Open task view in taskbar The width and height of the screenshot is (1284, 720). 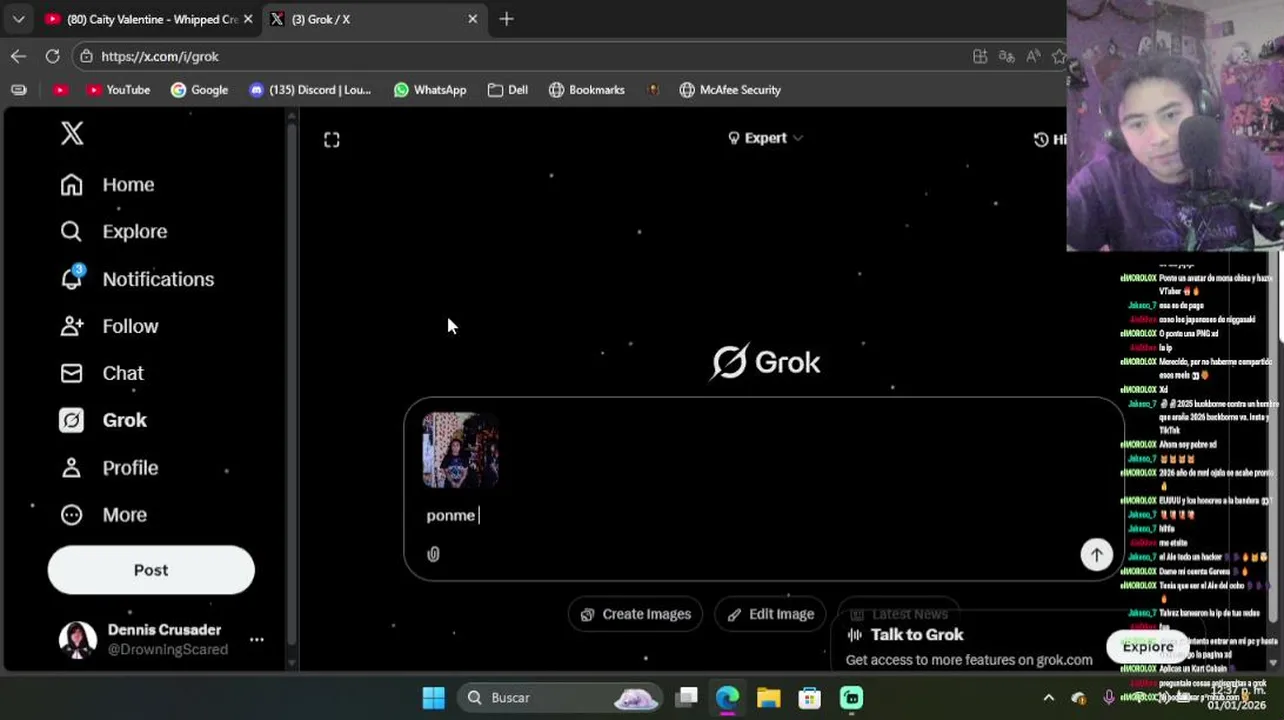tap(686, 698)
